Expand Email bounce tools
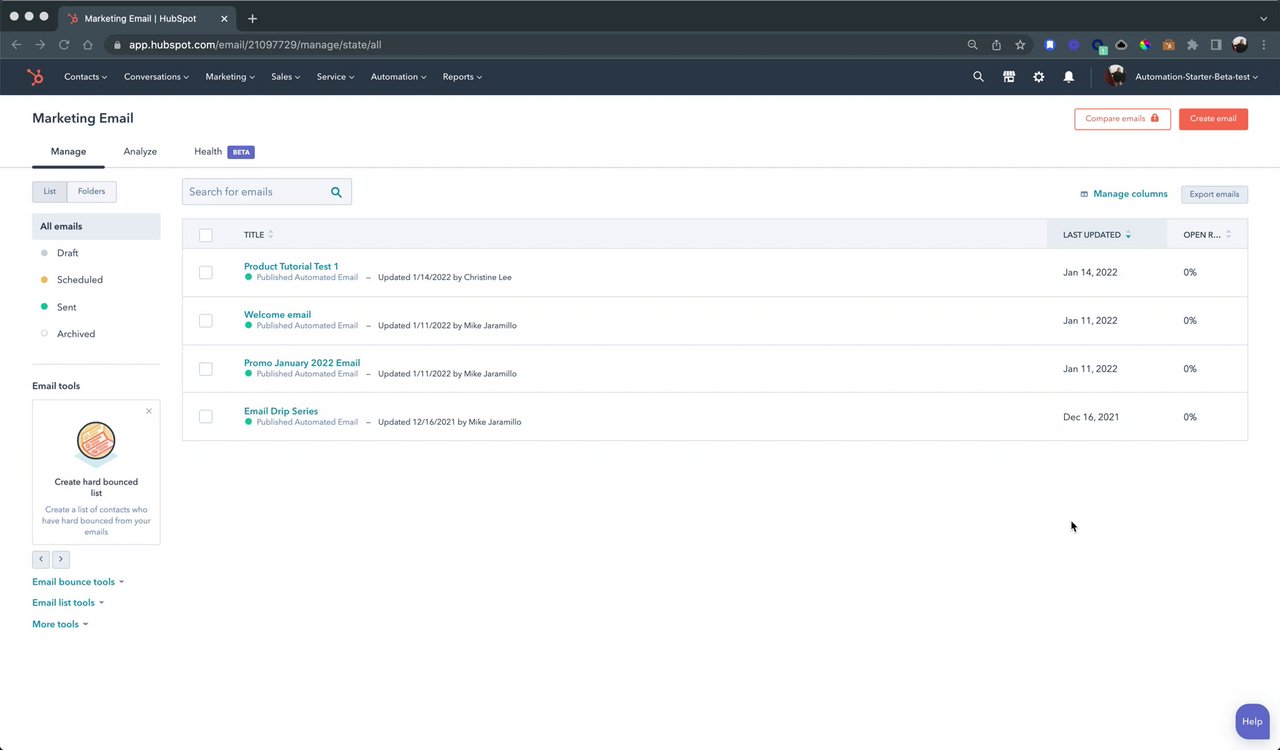 click(78, 582)
